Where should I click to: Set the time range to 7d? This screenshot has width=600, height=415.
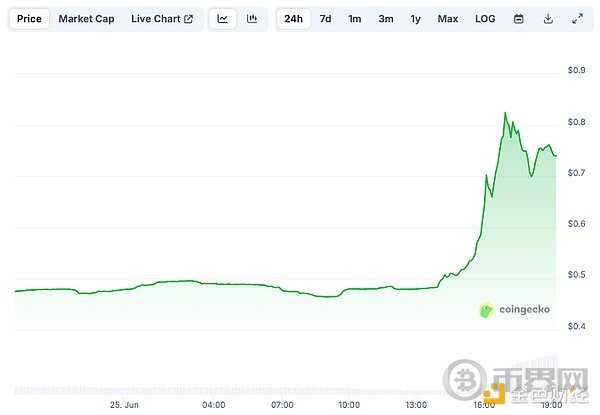tap(325, 19)
